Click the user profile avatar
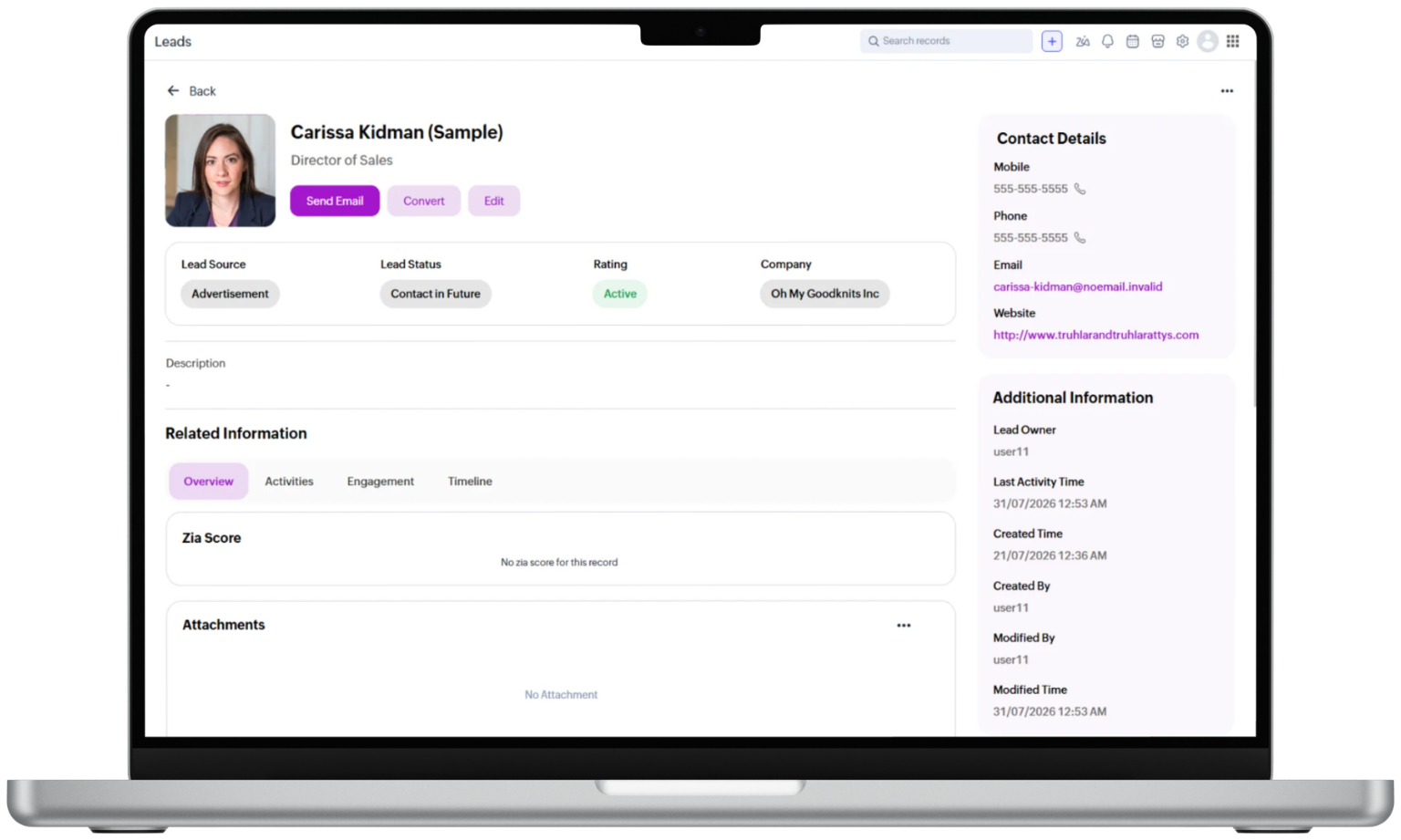Viewport: 1401px width, 840px height. pyautogui.click(x=1208, y=41)
